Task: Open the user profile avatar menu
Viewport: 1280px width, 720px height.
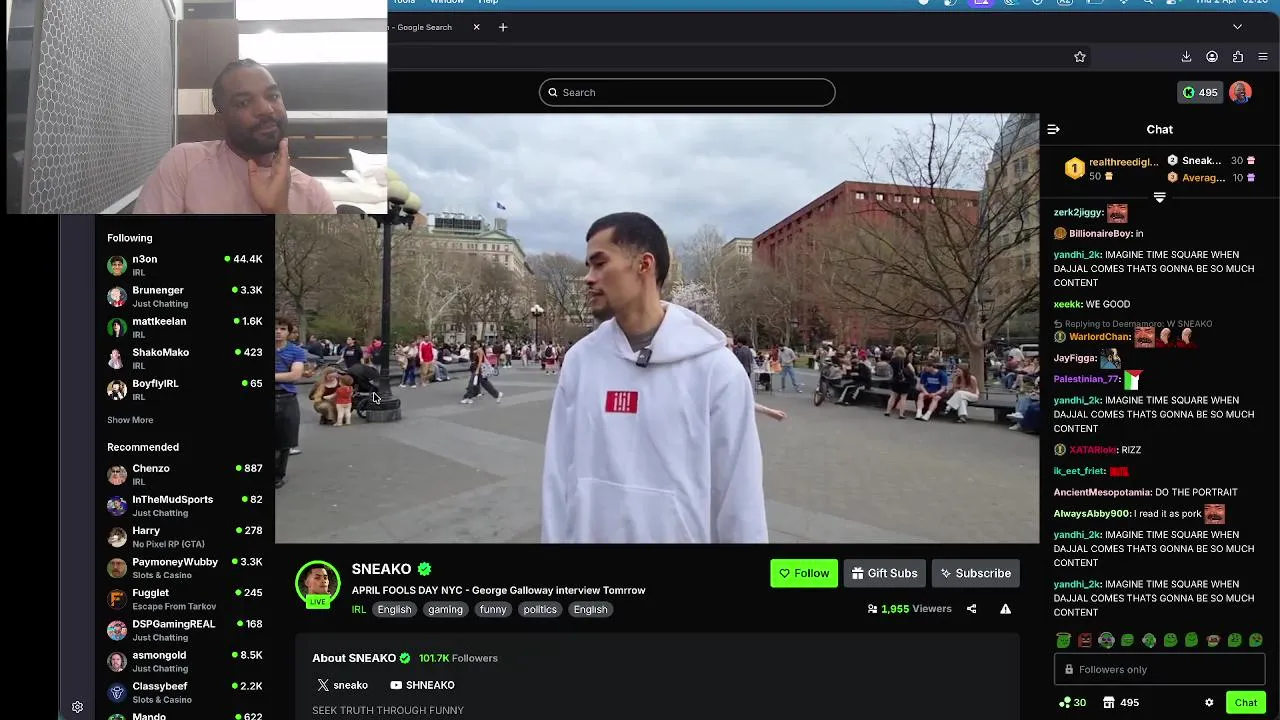Action: click(x=1240, y=92)
